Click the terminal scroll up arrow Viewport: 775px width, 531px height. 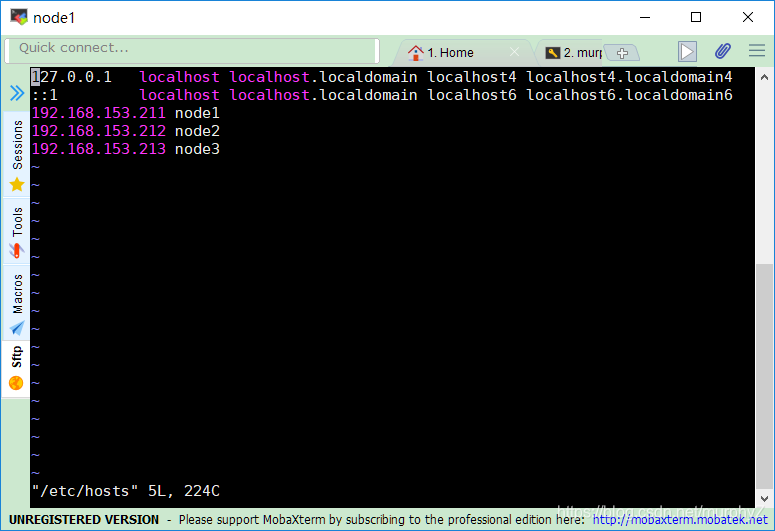(764, 77)
